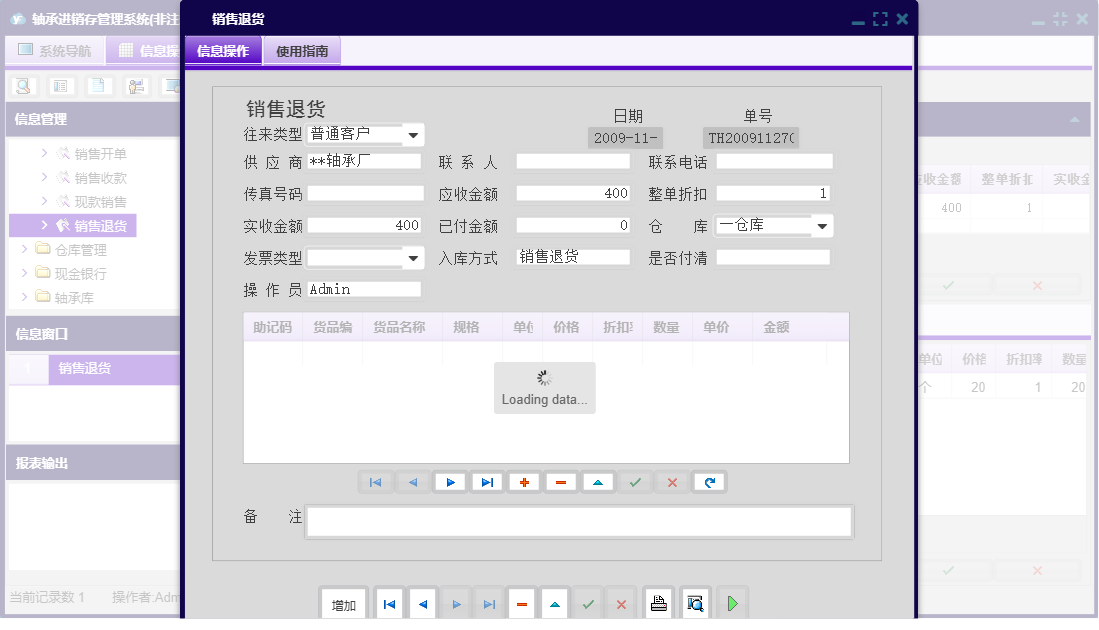The height and width of the screenshot is (630, 1099).
Task: Open the 发票类型 dropdown
Action: pyautogui.click(x=414, y=257)
